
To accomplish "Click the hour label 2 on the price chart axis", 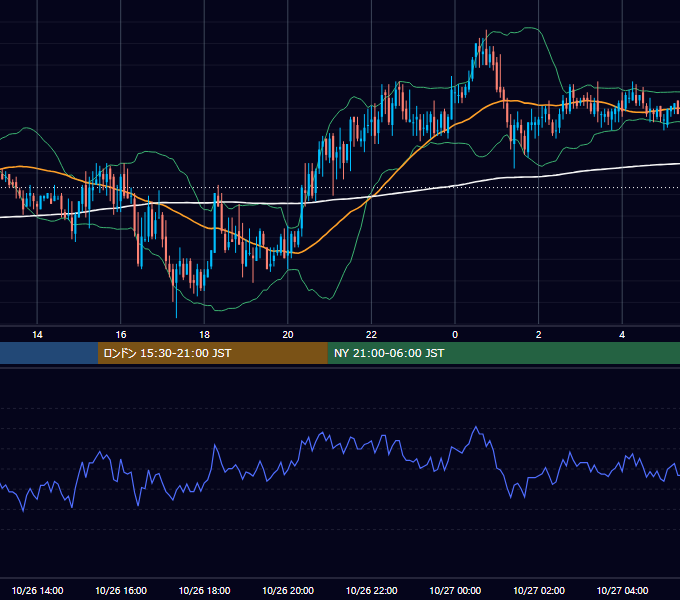I will [539, 335].
